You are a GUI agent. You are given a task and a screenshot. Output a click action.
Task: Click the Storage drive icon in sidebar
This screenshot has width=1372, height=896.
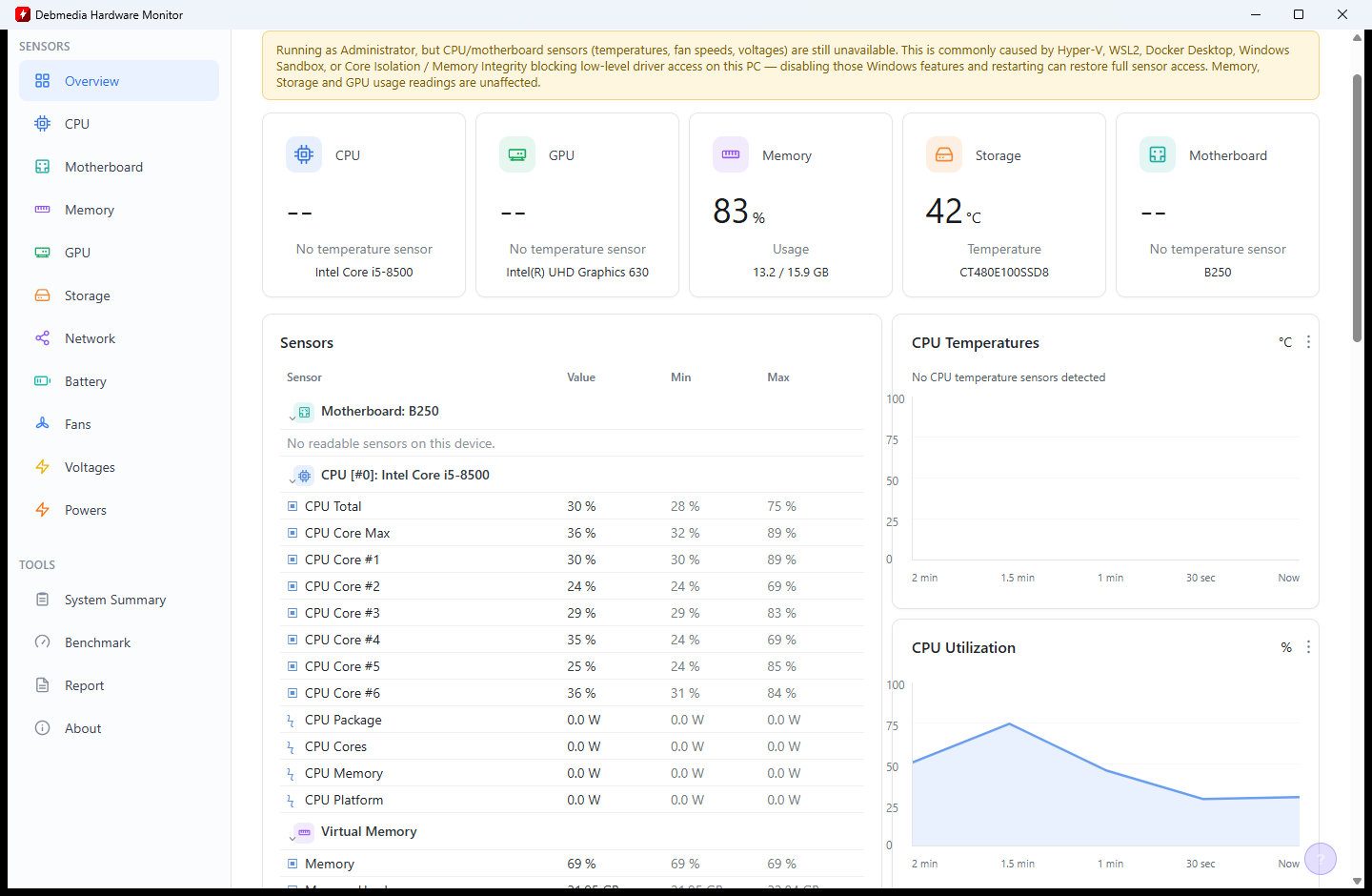pos(42,295)
